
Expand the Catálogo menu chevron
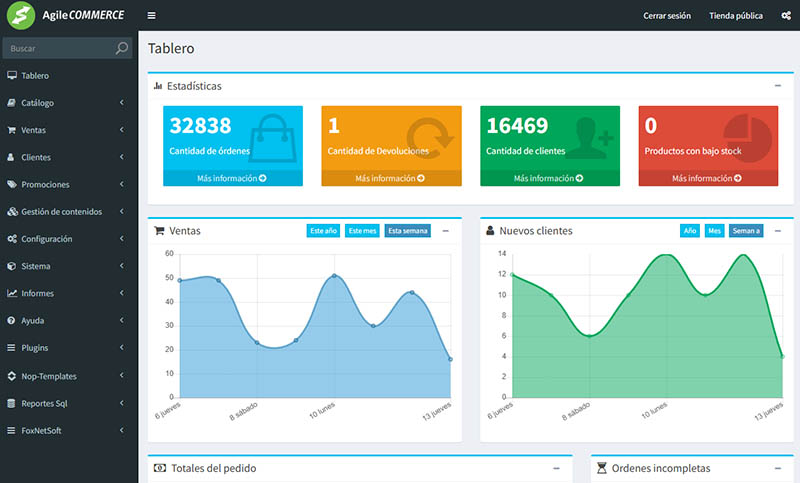tap(121, 103)
